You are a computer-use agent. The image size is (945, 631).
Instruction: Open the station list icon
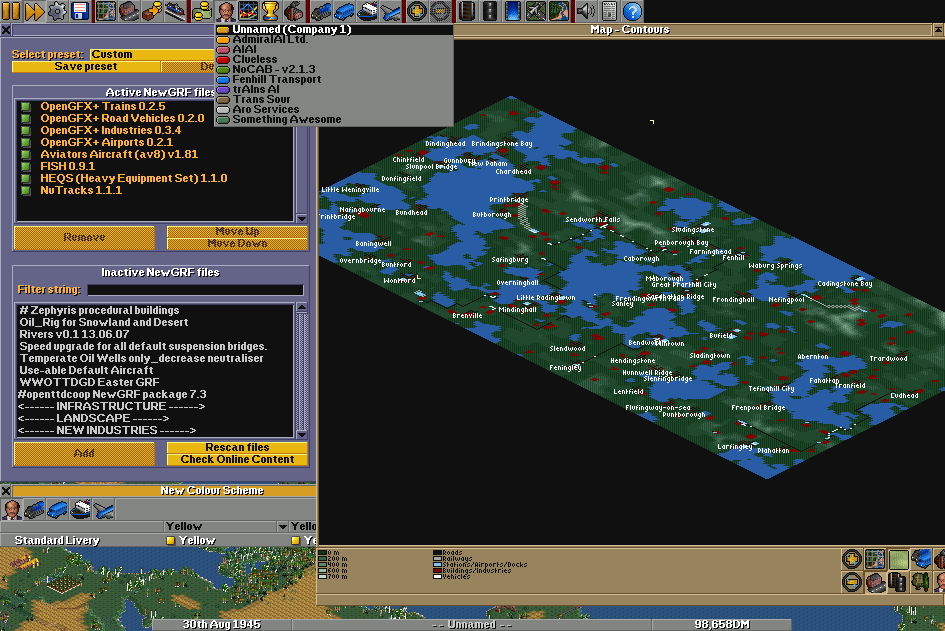click(x=175, y=11)
